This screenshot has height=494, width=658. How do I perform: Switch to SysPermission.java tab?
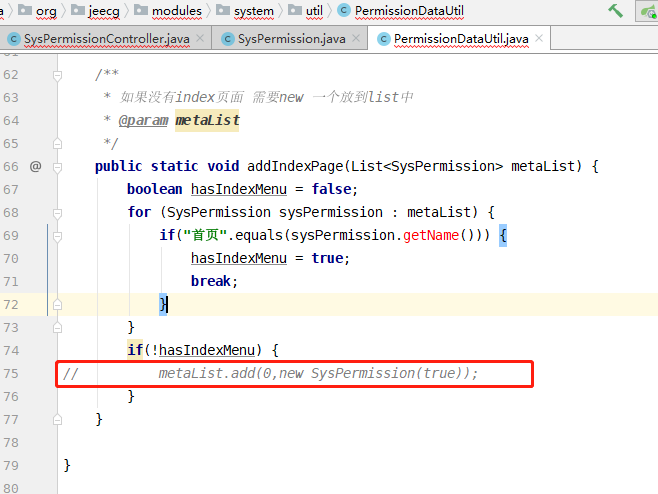click(x=292, y=39)
